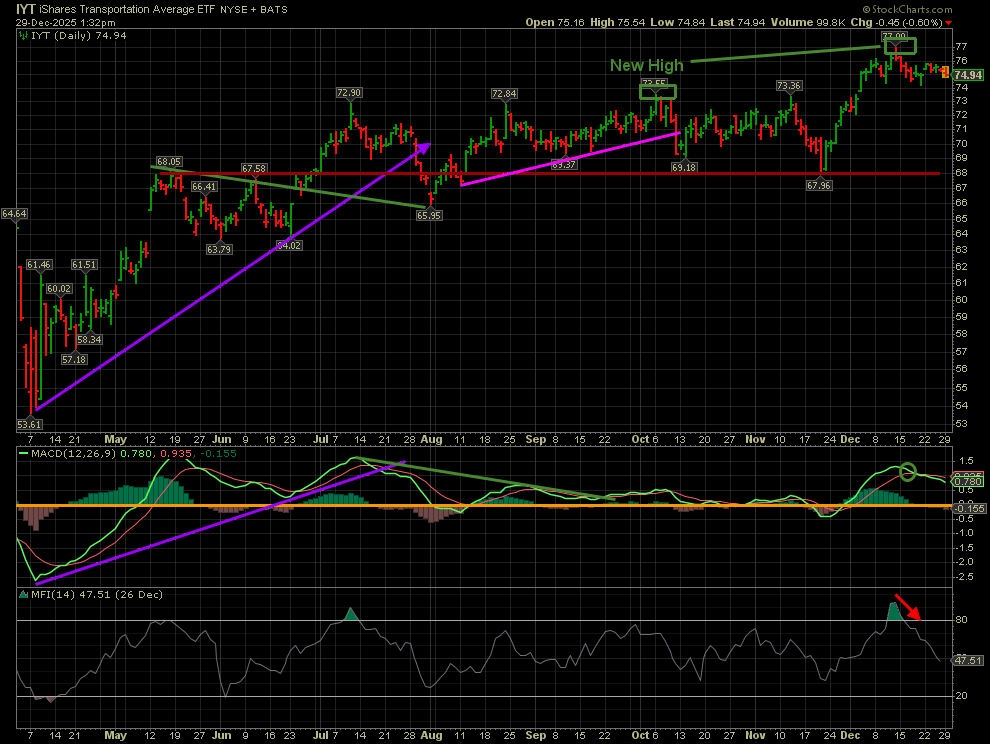
Task: Click the green circle on the MACD line
Action: (x=908, y=471)
